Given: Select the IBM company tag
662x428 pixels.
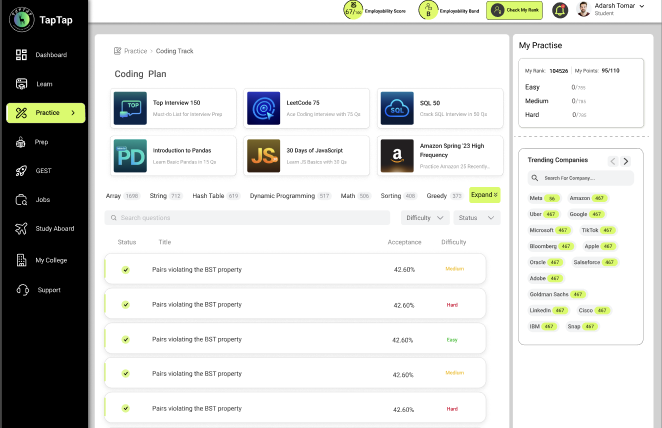Looking at the screenshot, I should (543, 326).
